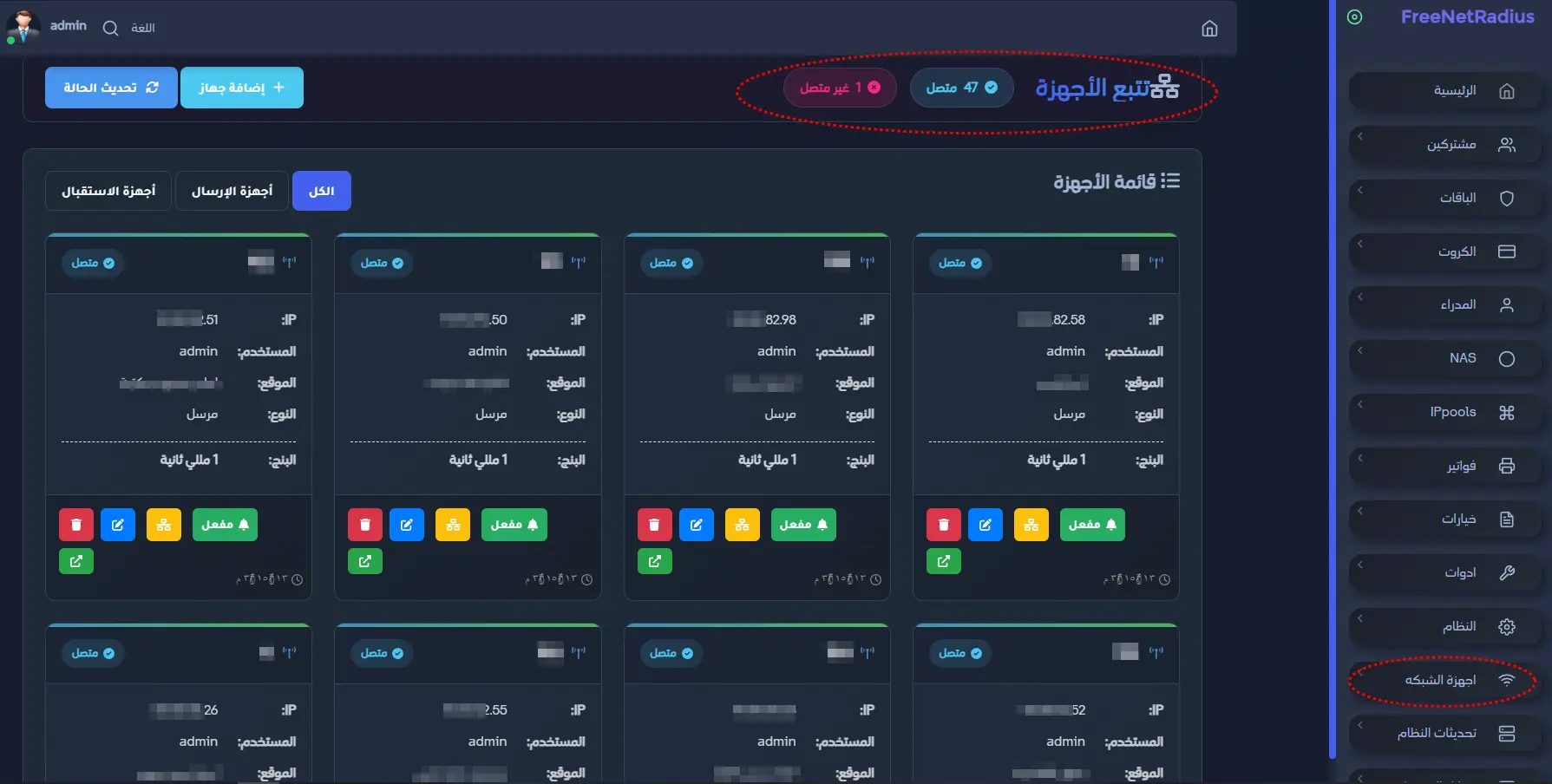Expand the الباقات sidebar section
This screenshot has width=1552, height=784.
[x=1444, y=198]
